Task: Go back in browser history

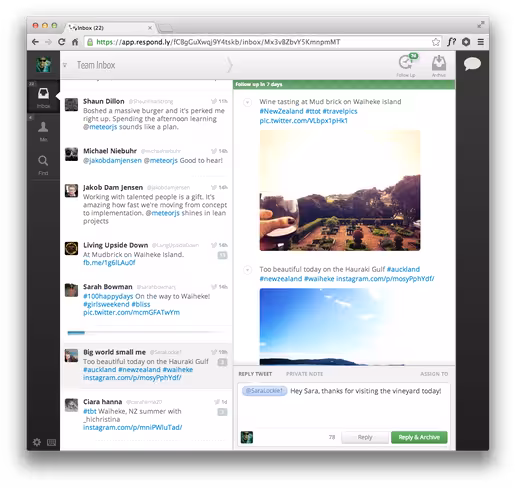Action: [x=35, y=42]
